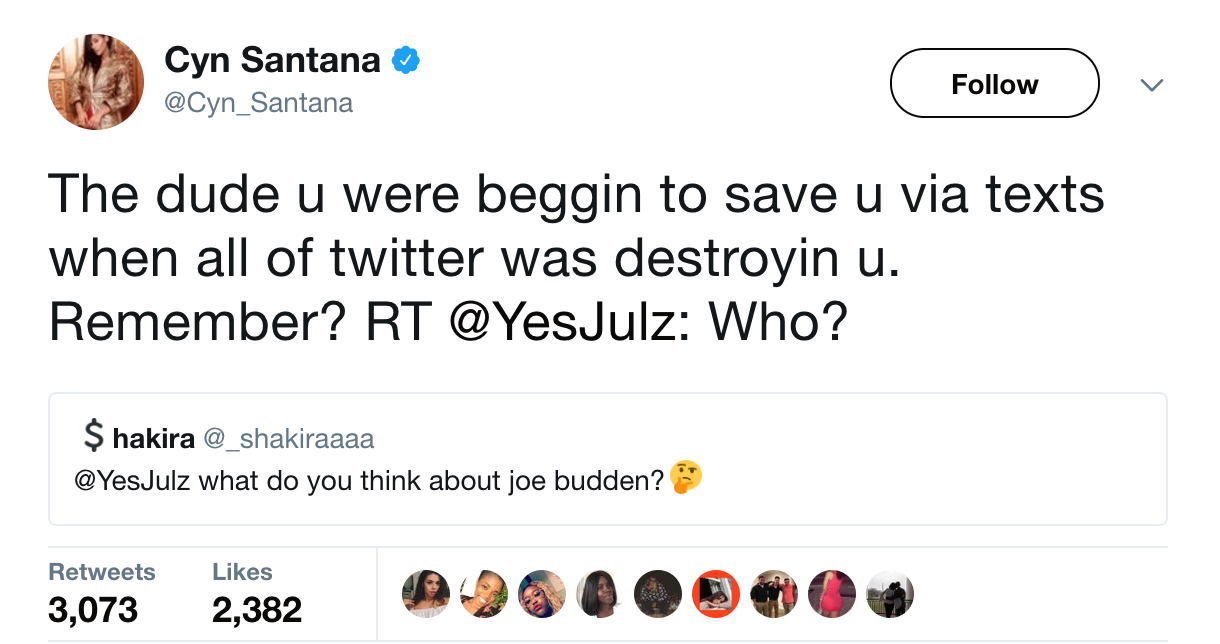Click the blue verified badge icon
1220x644 pixels.
(404, 61)
